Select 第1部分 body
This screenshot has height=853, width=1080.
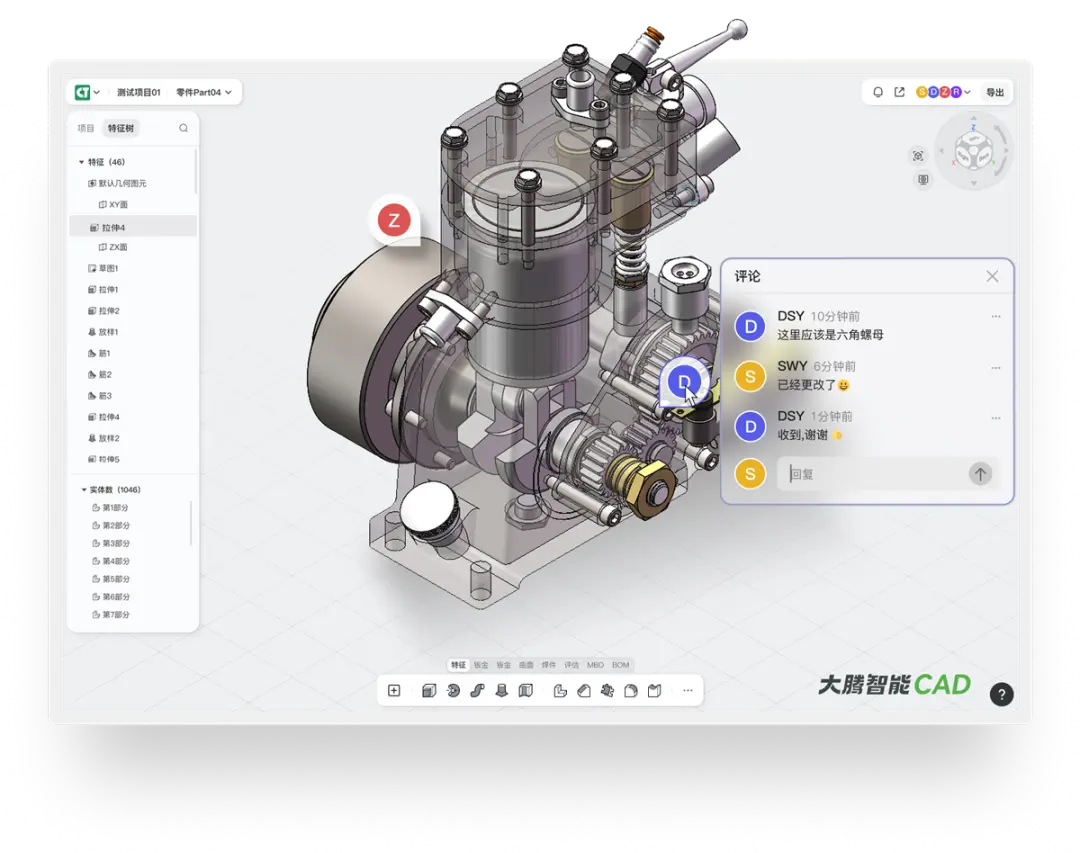coord(110,508)
